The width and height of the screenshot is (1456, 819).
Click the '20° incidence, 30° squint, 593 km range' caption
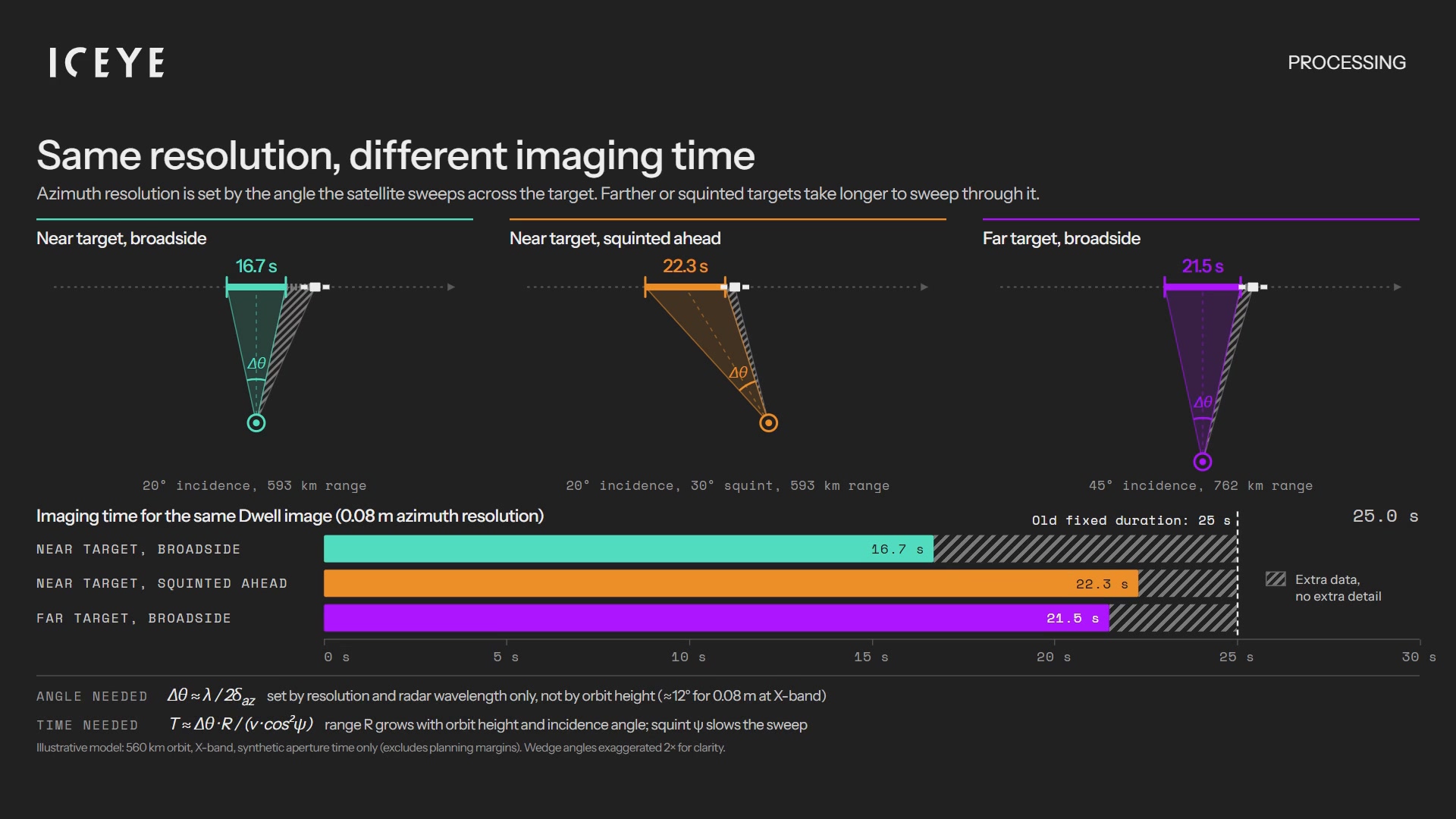click(x=728, y=485)
